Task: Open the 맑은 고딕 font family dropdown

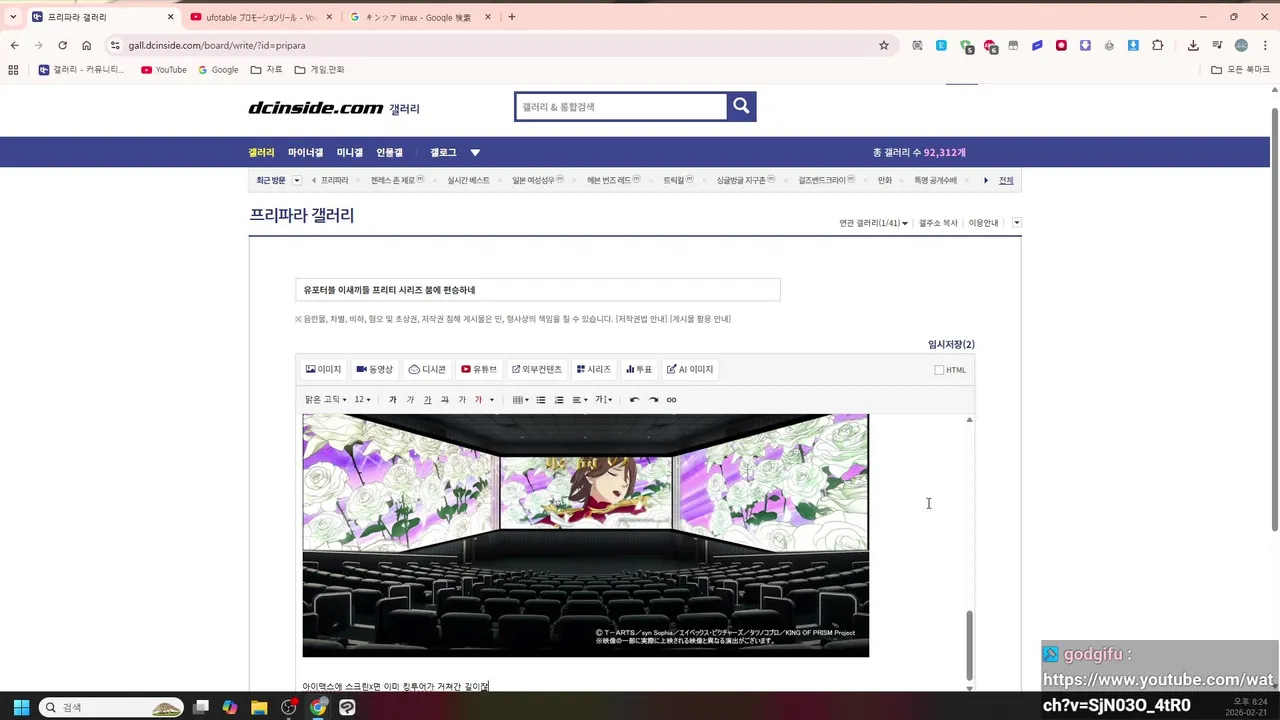Action: (x=326, y=400)
